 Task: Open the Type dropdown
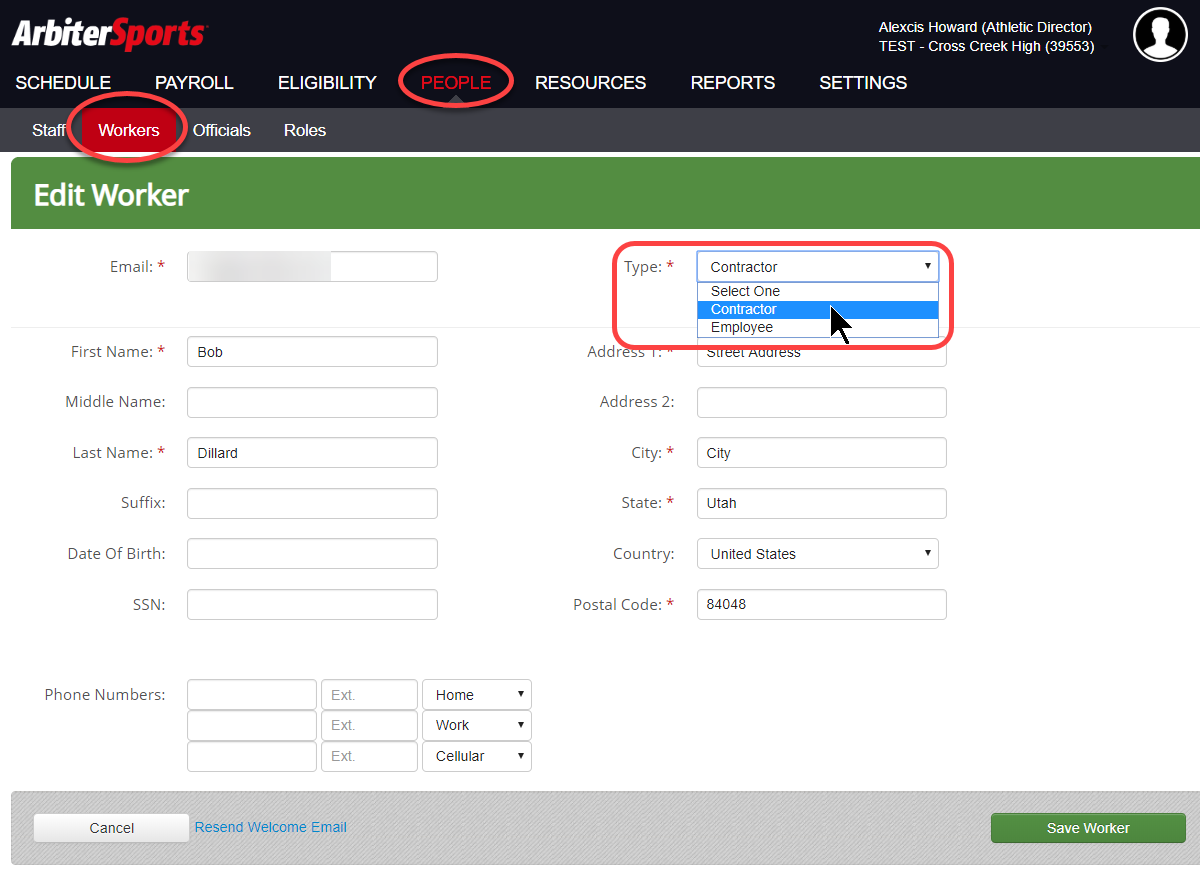(817, 266)
